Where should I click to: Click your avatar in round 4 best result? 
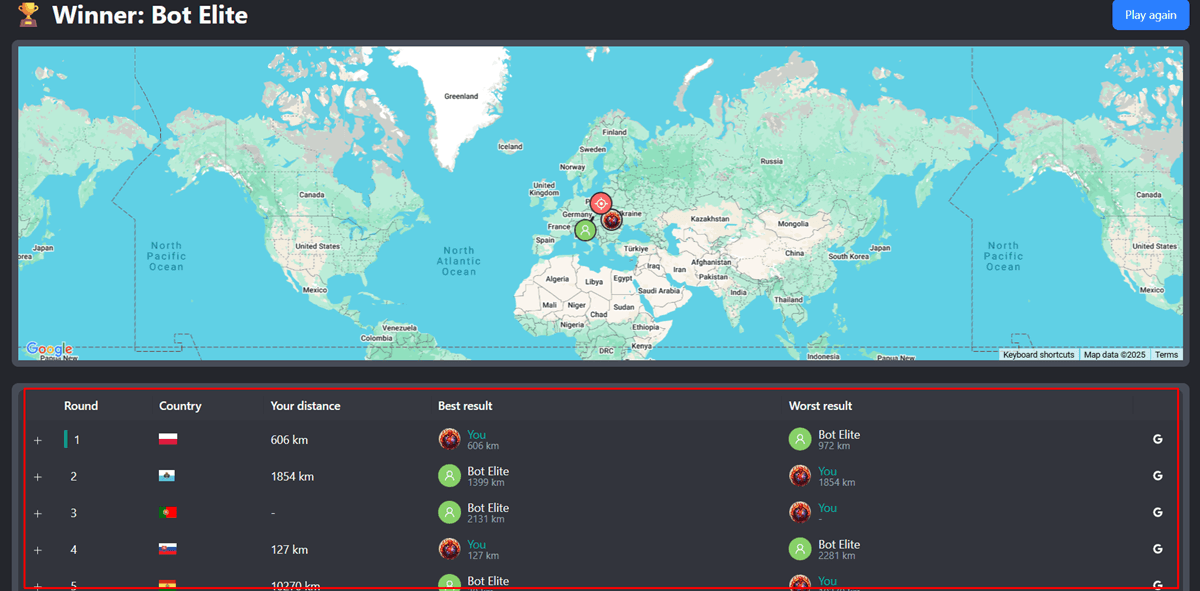pyautogui.click(x=449, y=549)
